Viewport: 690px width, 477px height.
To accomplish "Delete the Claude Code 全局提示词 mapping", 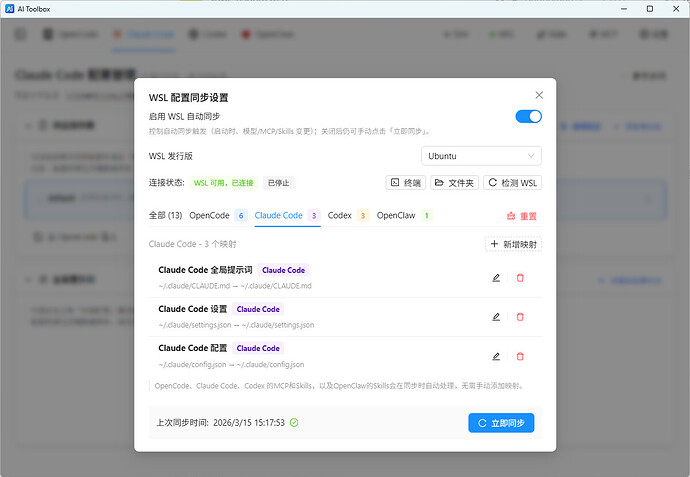I will [520, 278].
